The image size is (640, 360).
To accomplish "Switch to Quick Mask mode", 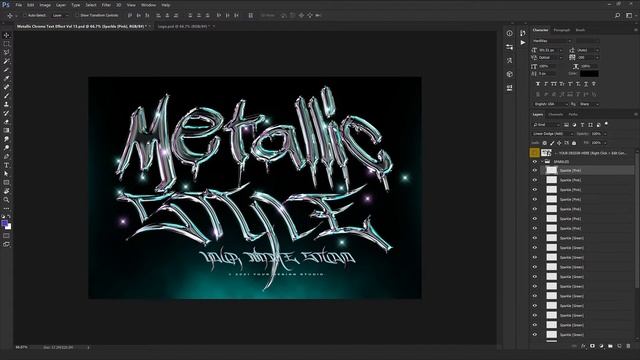I will click(7, 236).
